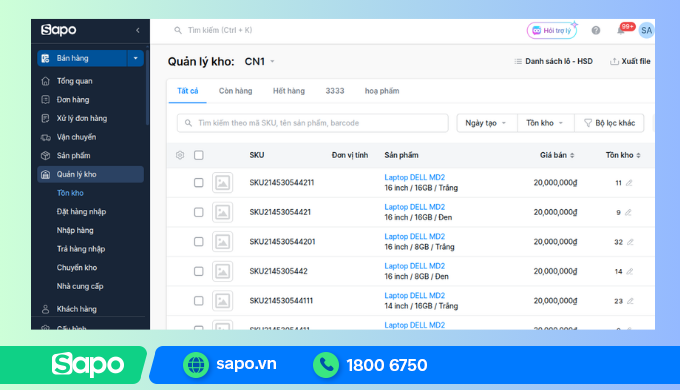Image resolution: width=680 pixels, height=390 pixels.
Task: Open product image of SKU21453054421
Action: click(x=222, y=212)
